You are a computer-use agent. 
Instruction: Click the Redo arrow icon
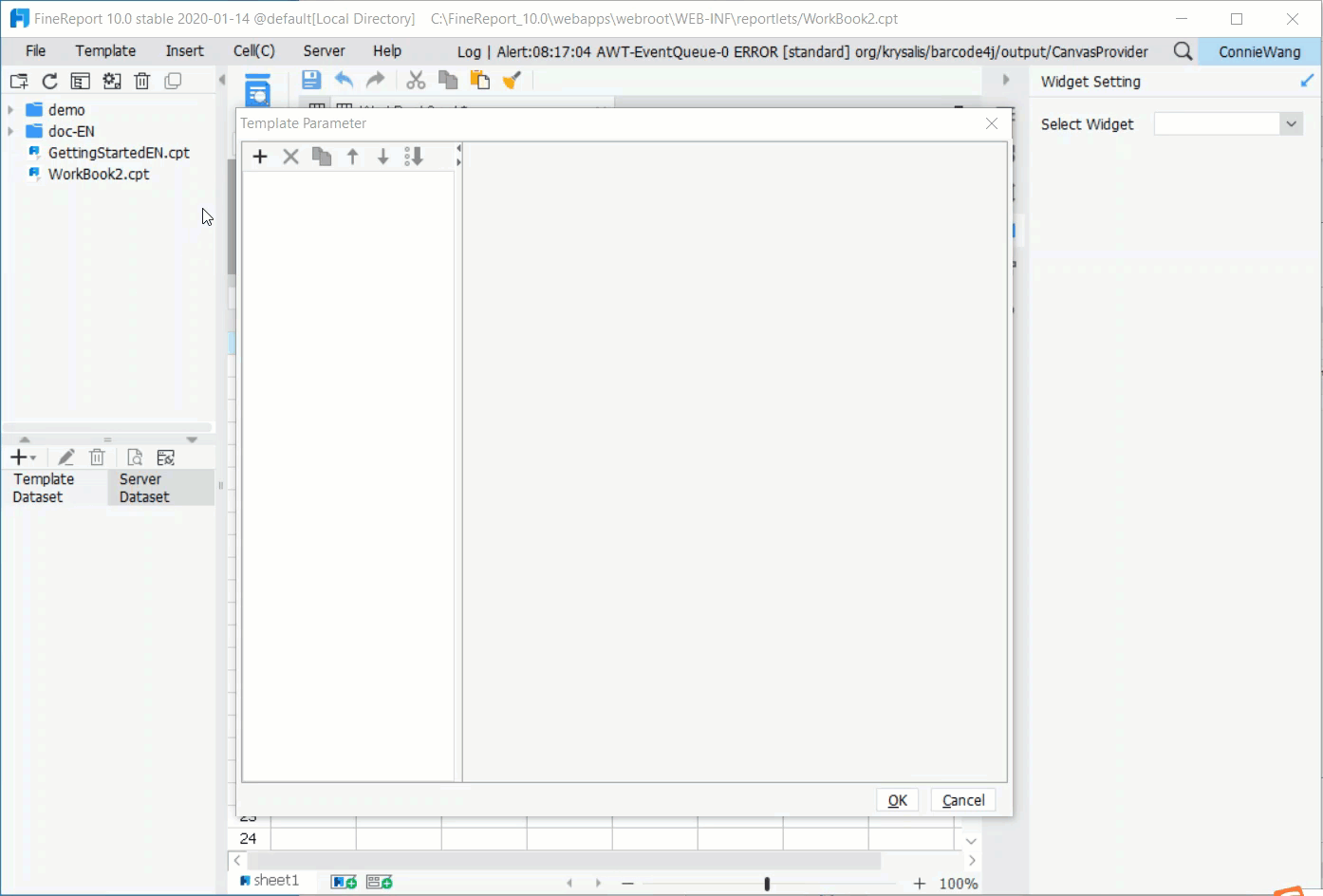(376, 81)
